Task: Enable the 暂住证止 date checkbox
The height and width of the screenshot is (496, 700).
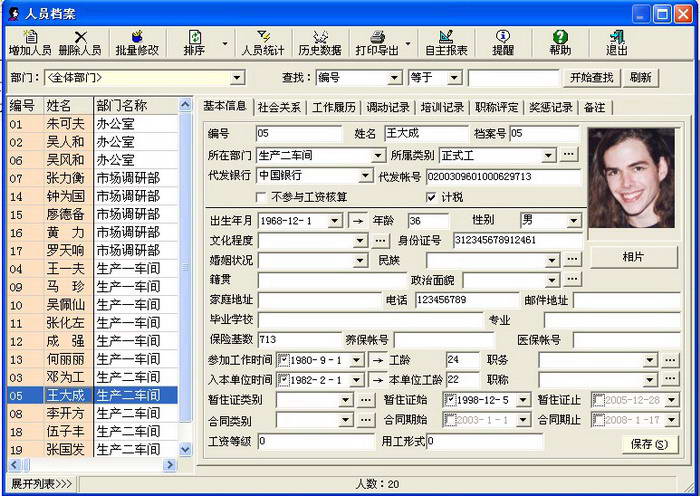Action: (x=598, y=400)
